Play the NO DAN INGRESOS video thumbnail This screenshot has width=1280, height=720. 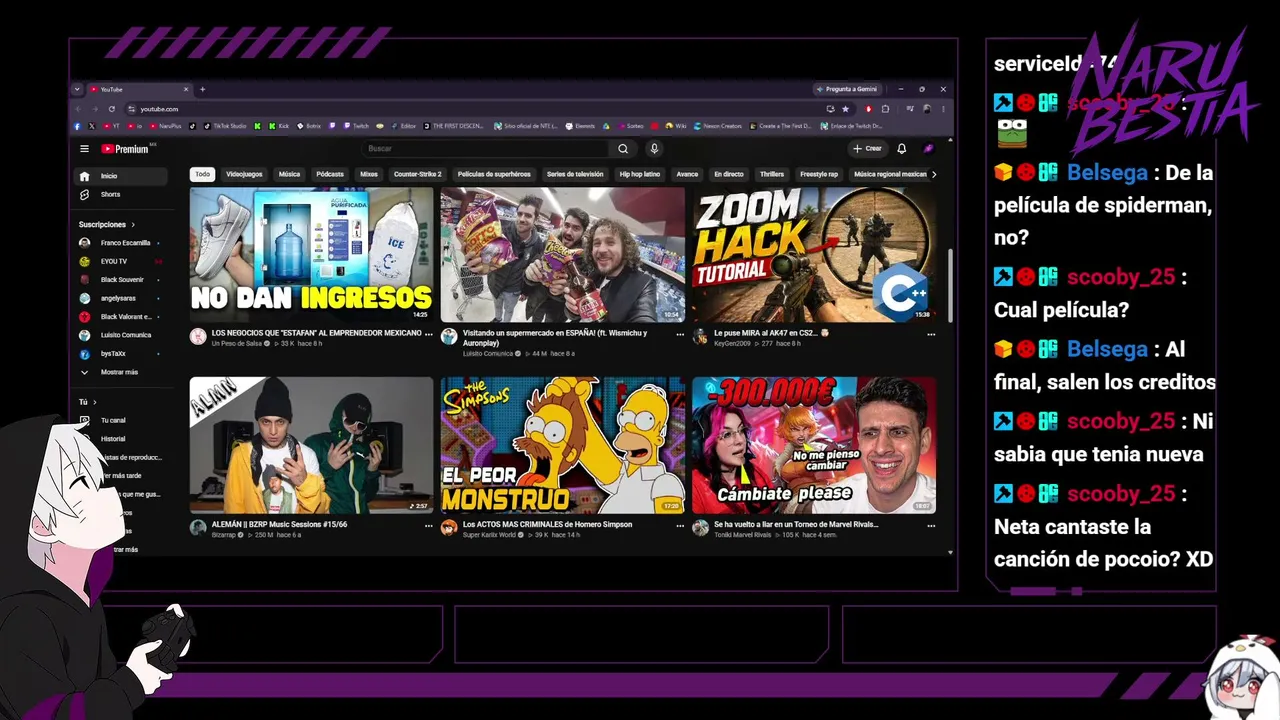pyautogui.click(x=312, y=254)
